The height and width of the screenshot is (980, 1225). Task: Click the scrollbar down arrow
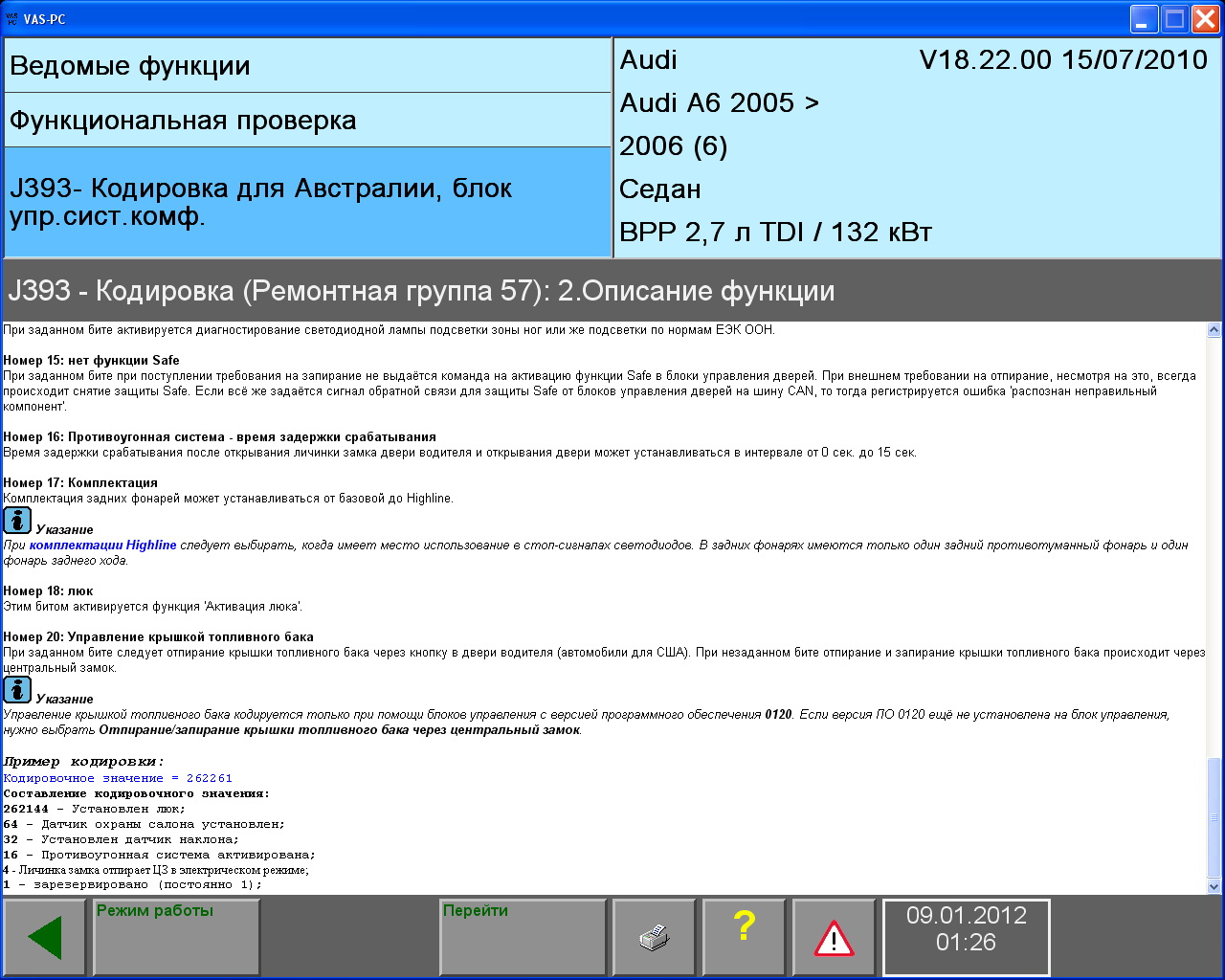click(x=1214, y=887)
